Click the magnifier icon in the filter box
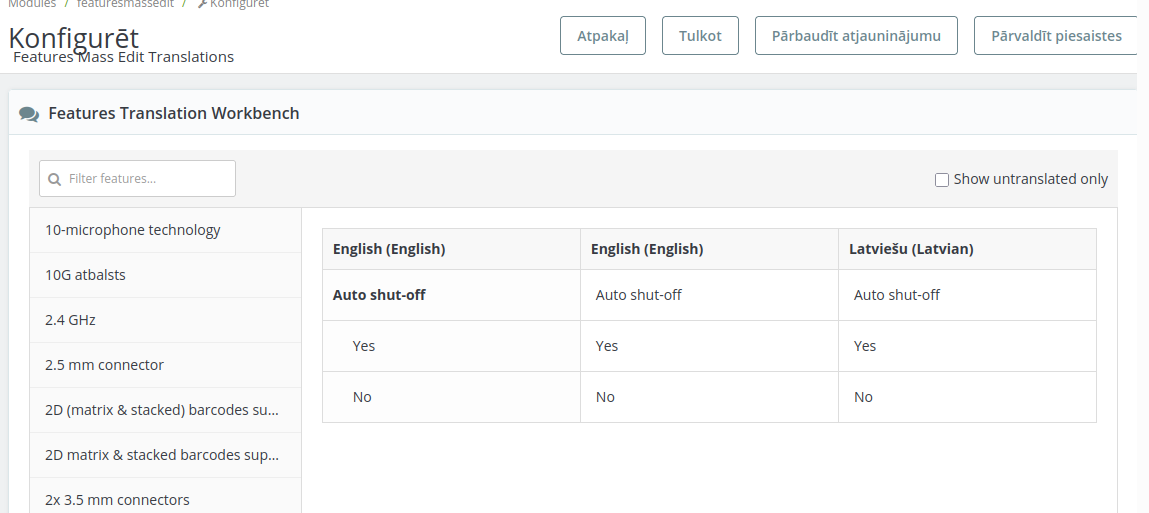The image size is (1149, 513). coord(55,179)
